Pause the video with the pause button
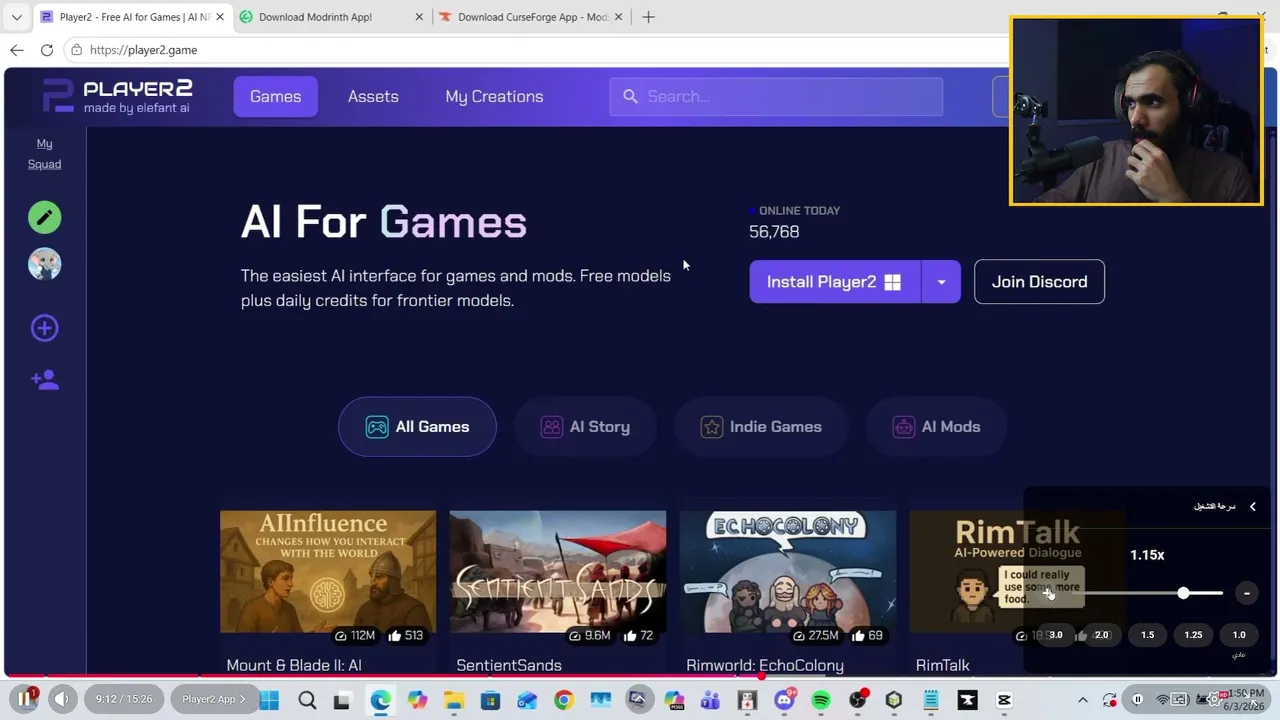The width and height of the screenshot is (1280, 720). [x=25, y=699]
